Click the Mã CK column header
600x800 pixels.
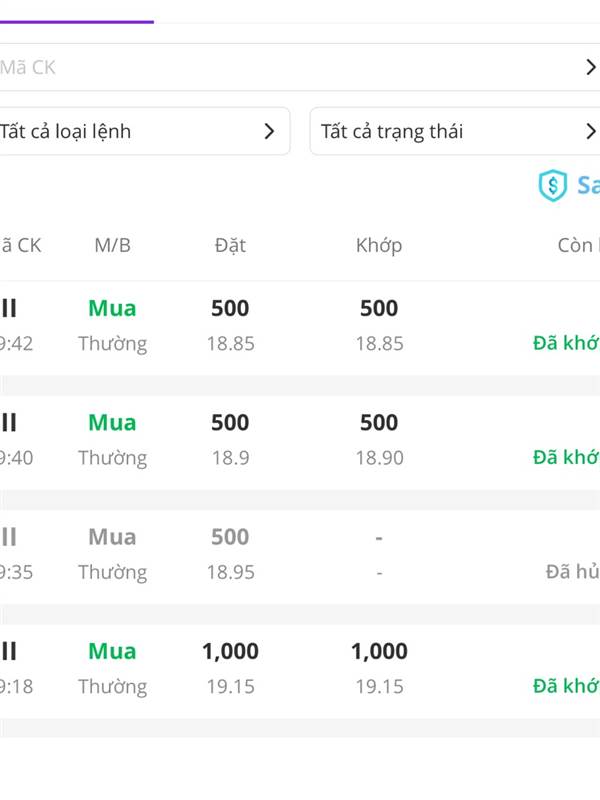pos(20,245)
